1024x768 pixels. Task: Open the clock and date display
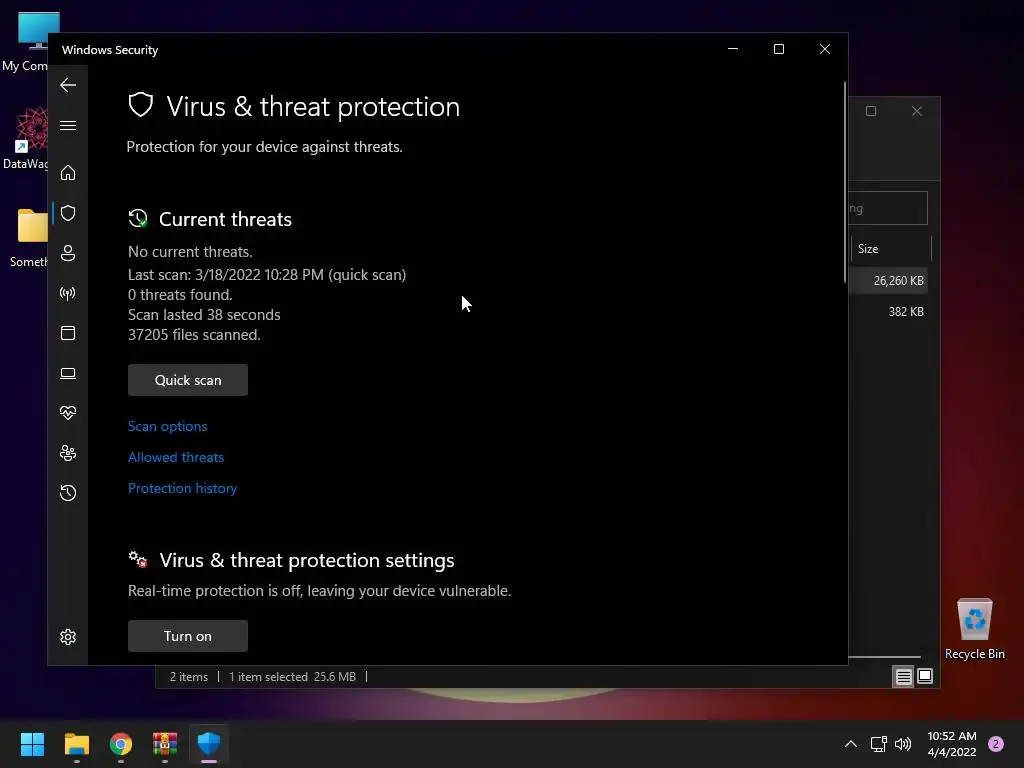[952, 744]
